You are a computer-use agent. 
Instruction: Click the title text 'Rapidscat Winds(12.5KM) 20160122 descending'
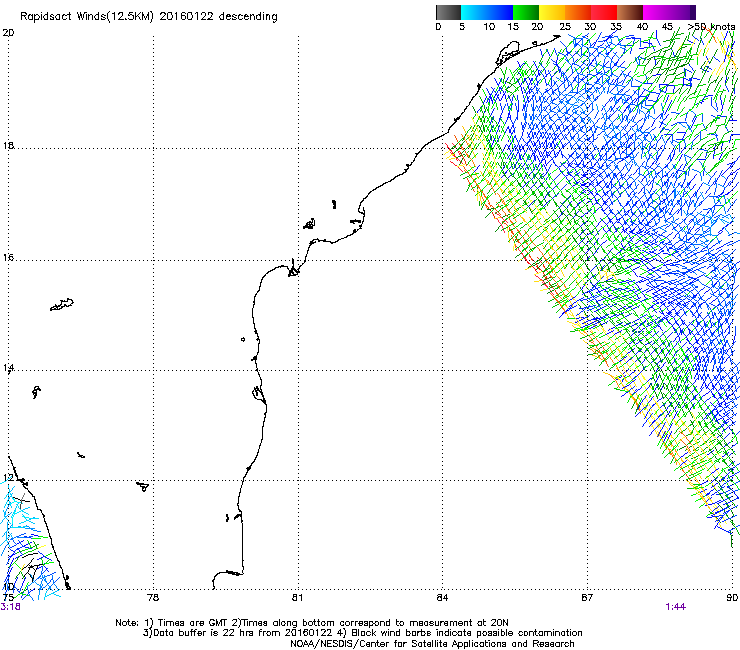(x=149, y=17)
